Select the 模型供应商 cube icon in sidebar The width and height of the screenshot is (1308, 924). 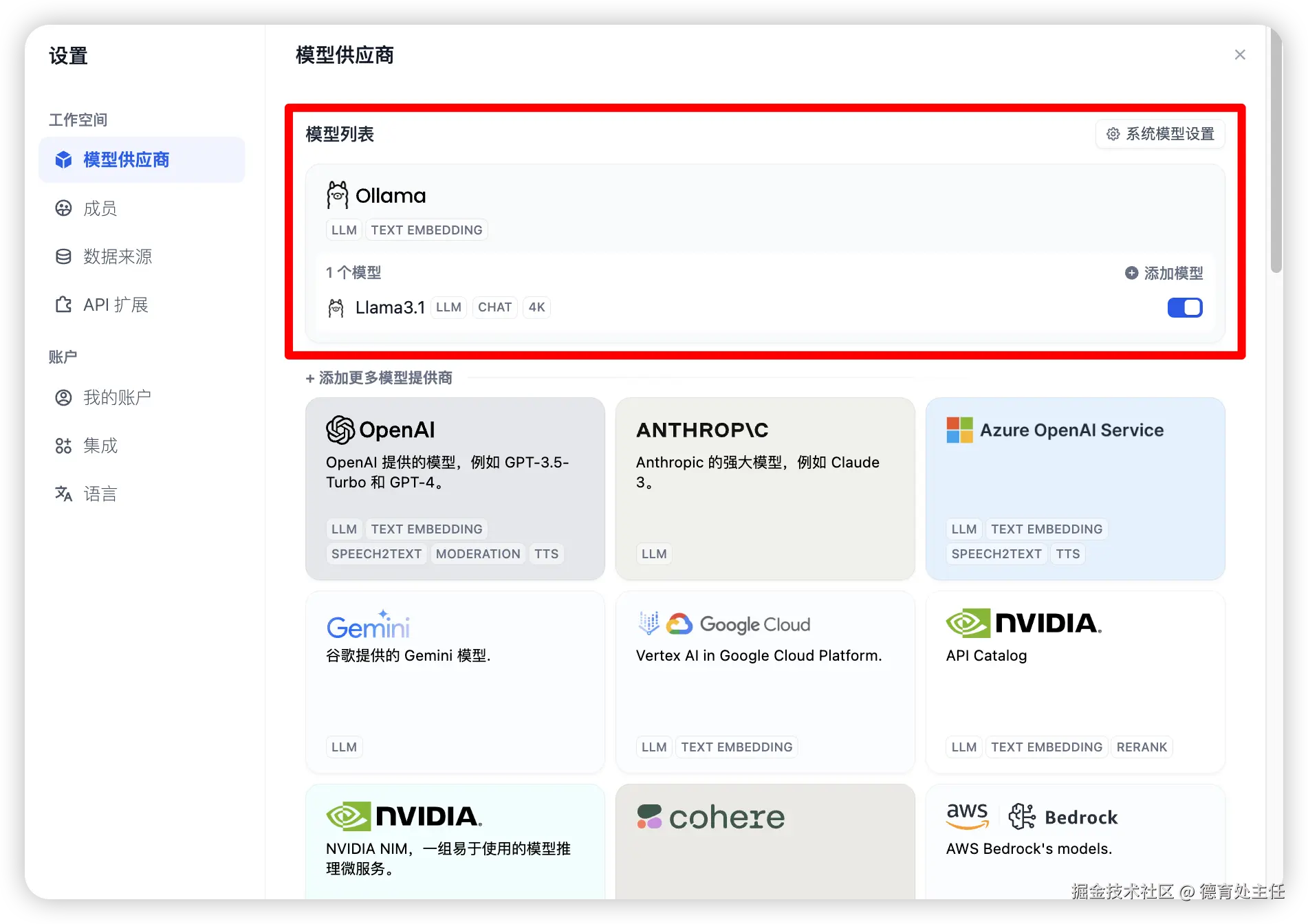point(63,159)
